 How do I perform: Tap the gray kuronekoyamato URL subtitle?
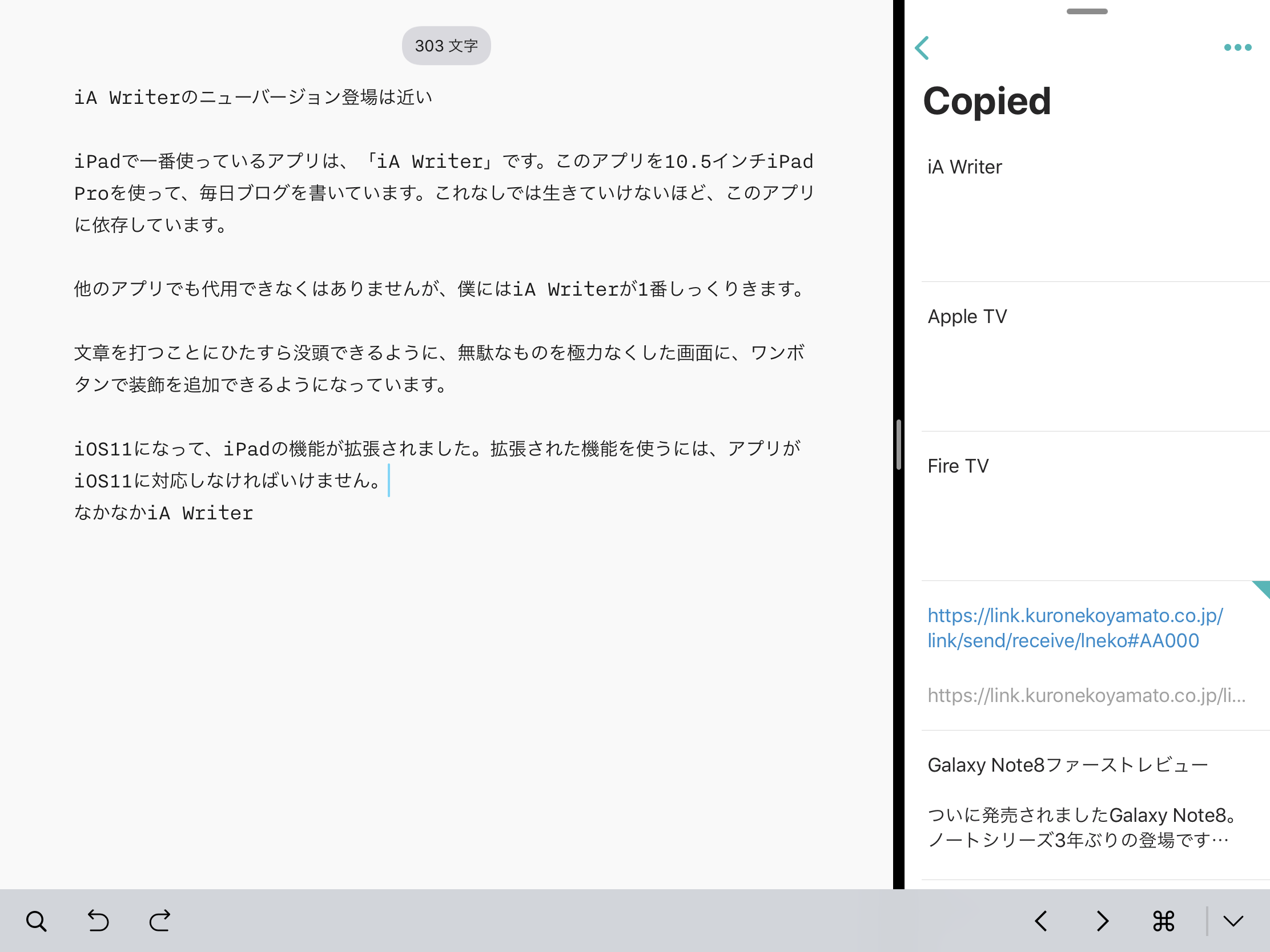point(1086,696)
